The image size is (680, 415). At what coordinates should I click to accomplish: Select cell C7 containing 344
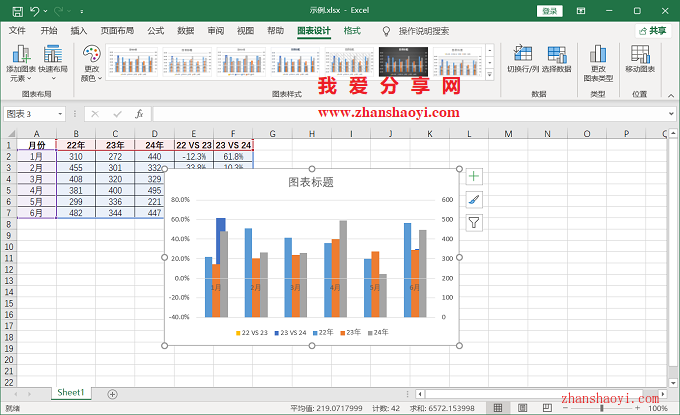(115, 212)
